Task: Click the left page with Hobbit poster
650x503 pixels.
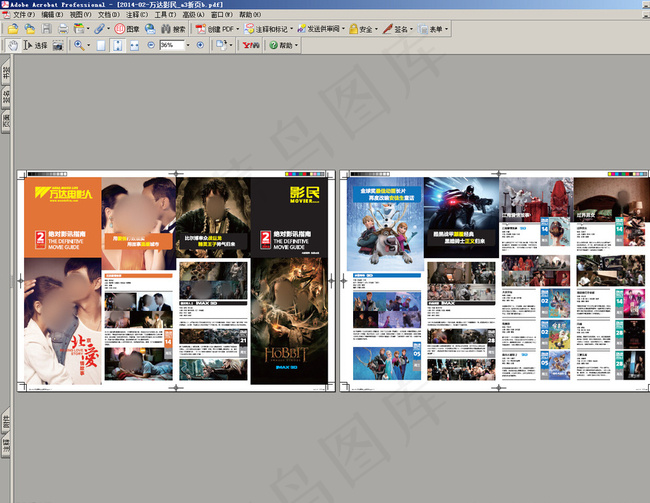Action: [176, 281]
